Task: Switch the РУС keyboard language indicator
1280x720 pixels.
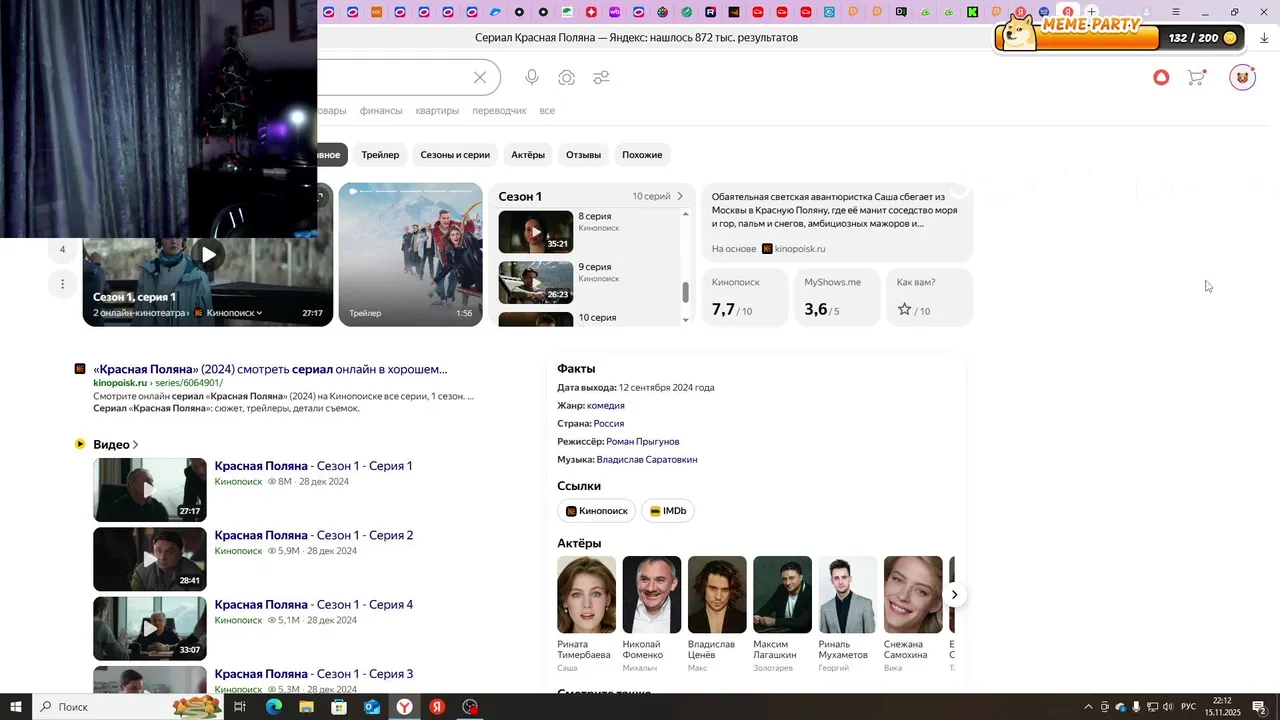Action: click(x=1189, y=707)
